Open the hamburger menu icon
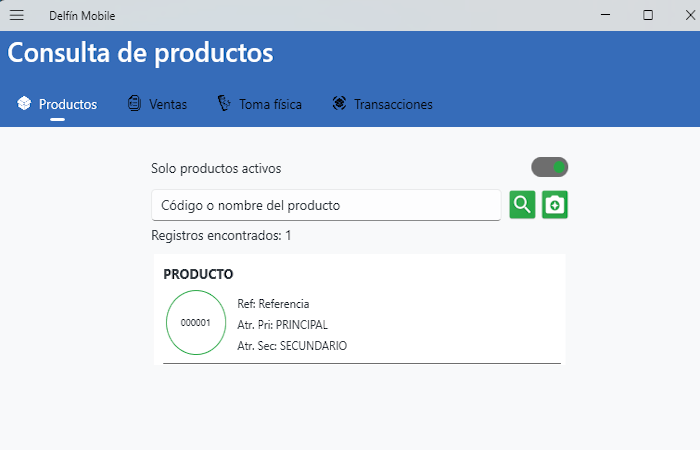This screenshot has height=450, width=700. 17,15
